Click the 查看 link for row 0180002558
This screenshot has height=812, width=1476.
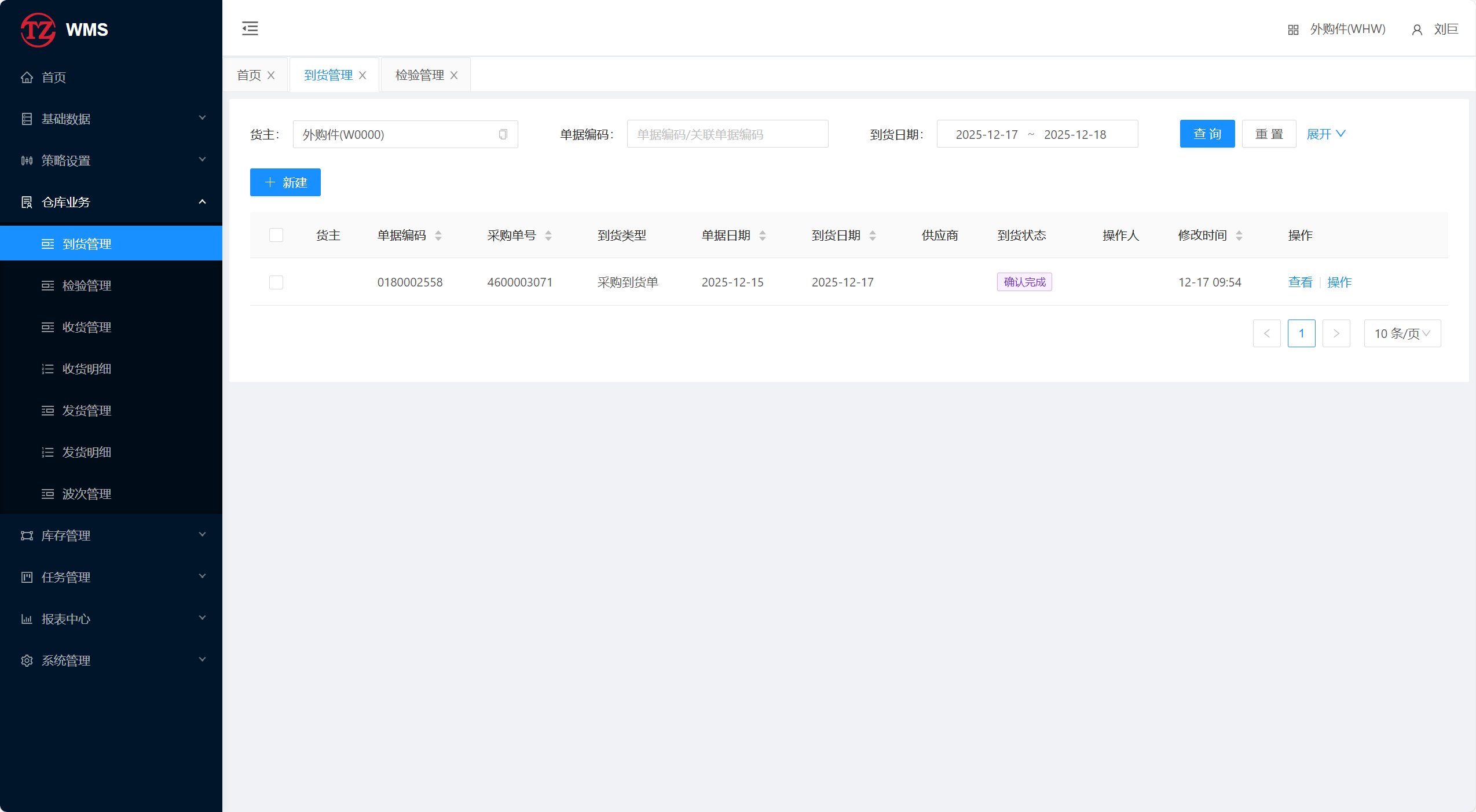[1300, 282]
